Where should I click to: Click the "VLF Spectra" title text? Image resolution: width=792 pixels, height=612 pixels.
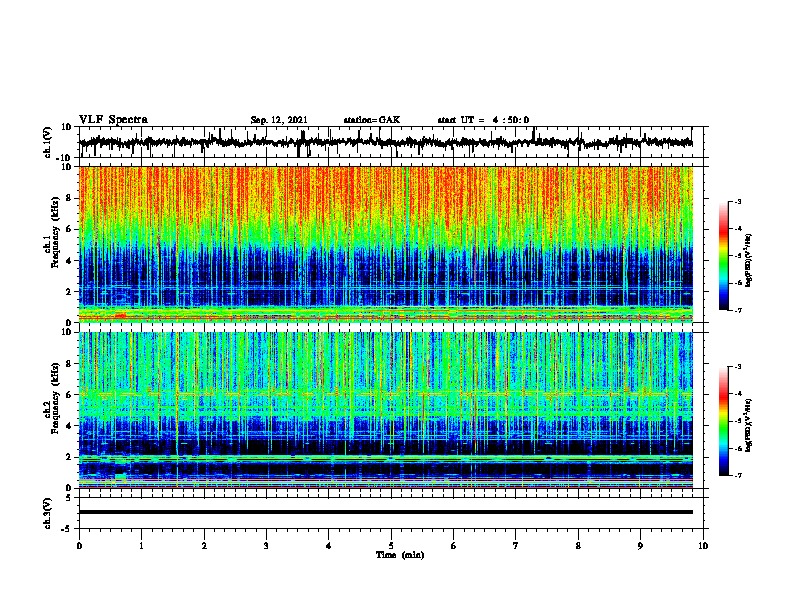[x=113, y=119]
